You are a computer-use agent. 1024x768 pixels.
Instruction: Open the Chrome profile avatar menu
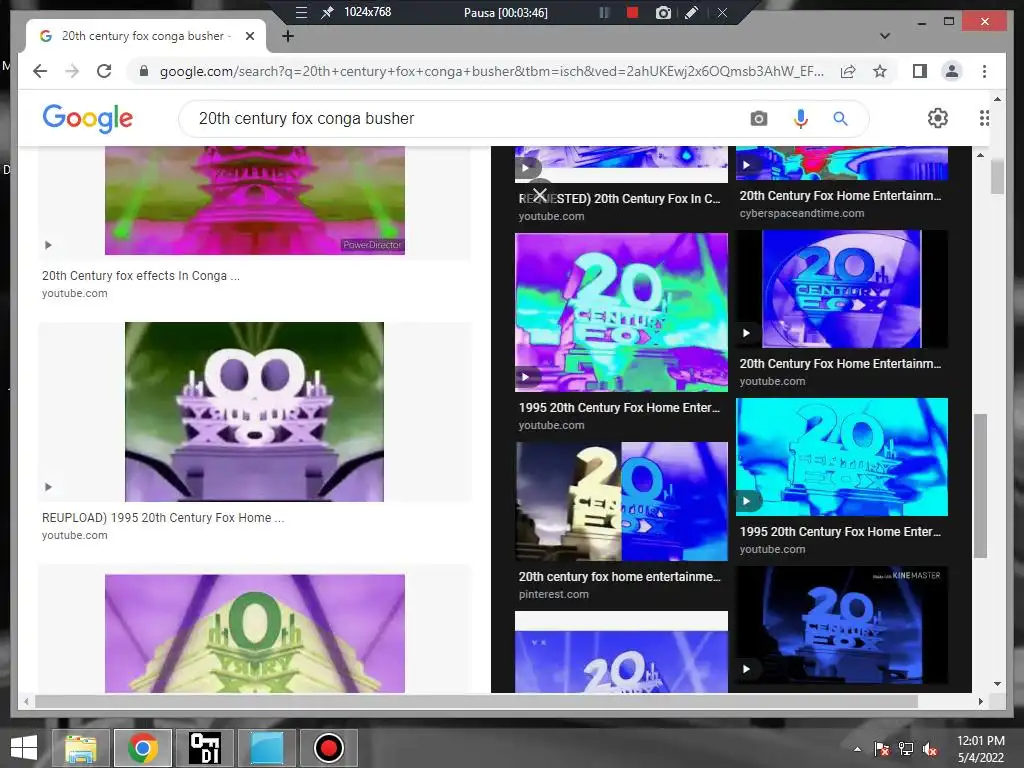click(952, 71)
